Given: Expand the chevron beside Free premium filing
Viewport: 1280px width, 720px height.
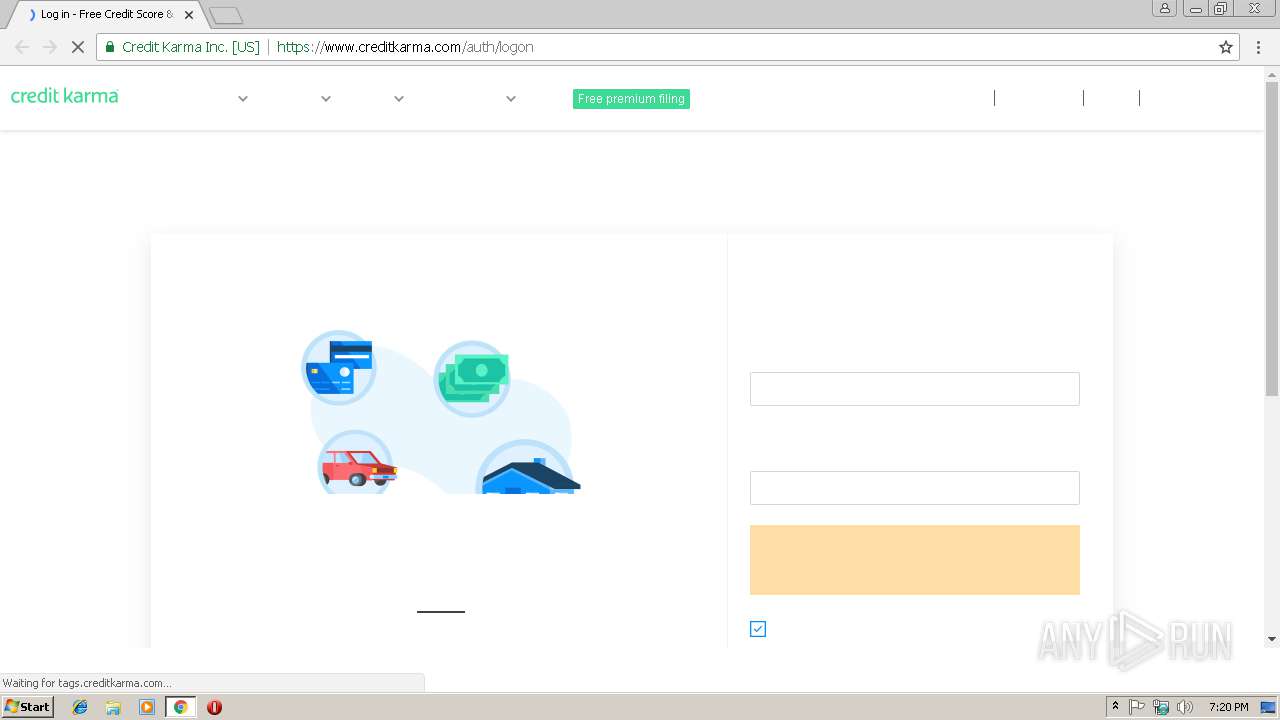Looking at the screenshot, I should pos(511,99).
